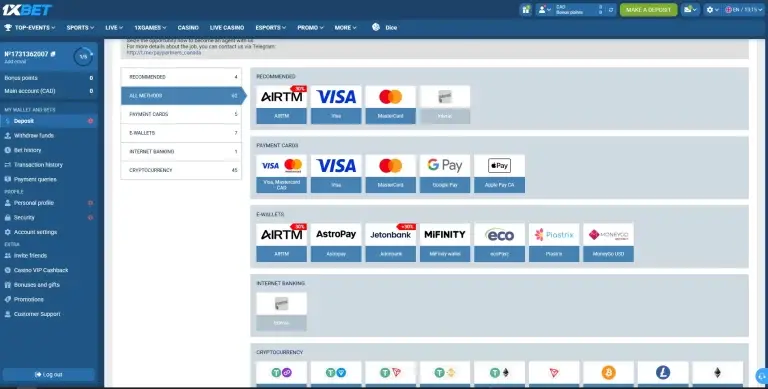Expand the Live menu
The image size is (768, 389).
[114, 28]
